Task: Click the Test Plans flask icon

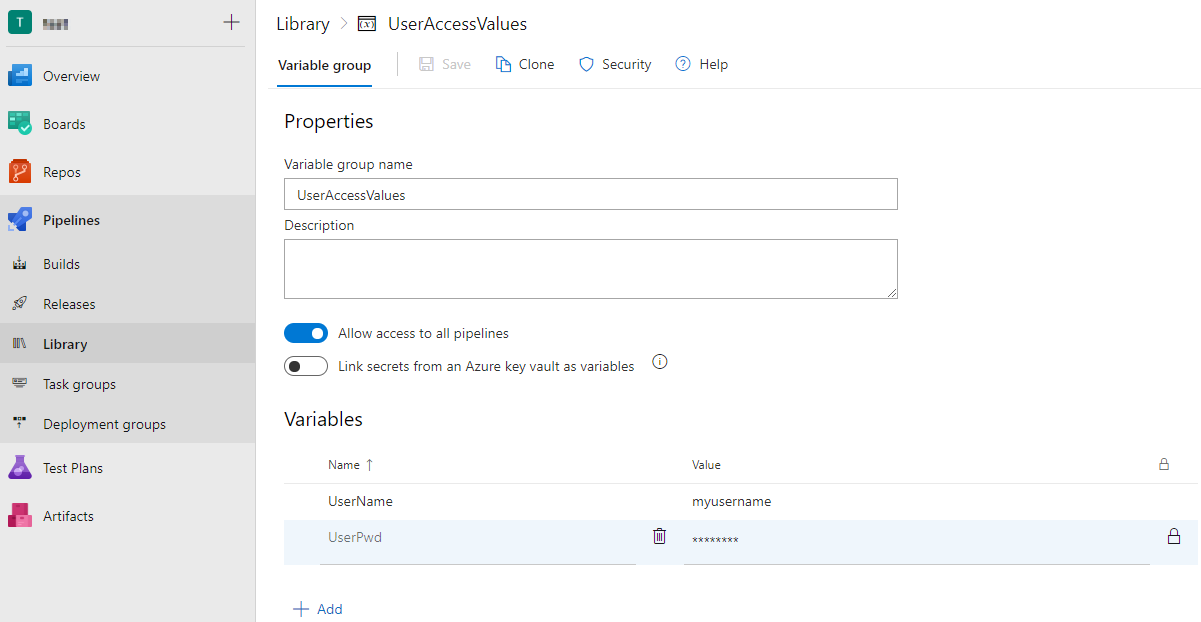Action: tap(20, 468)
